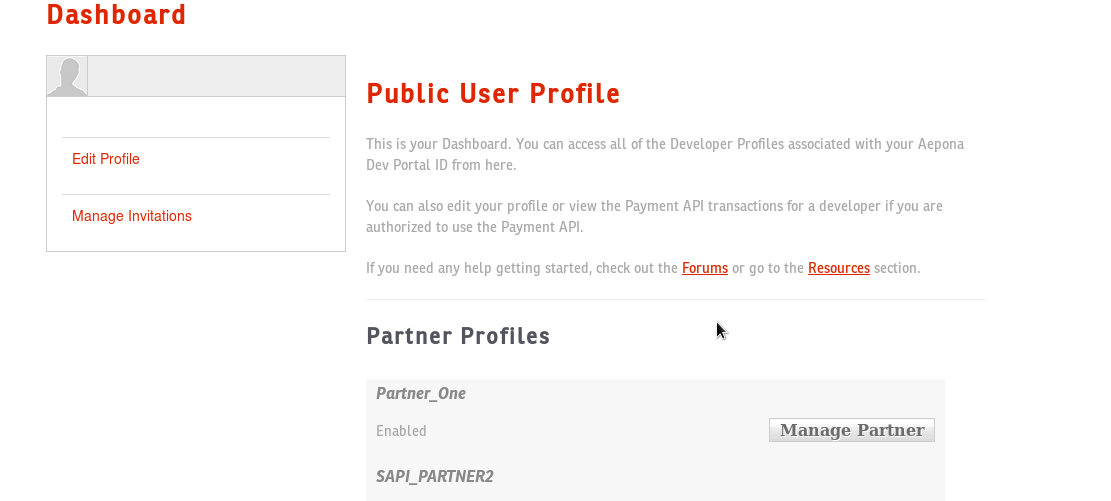The image size is (1111, 501).
Task: Select the SAPI_PARTNER2 profile name
Action: point(435,477)
